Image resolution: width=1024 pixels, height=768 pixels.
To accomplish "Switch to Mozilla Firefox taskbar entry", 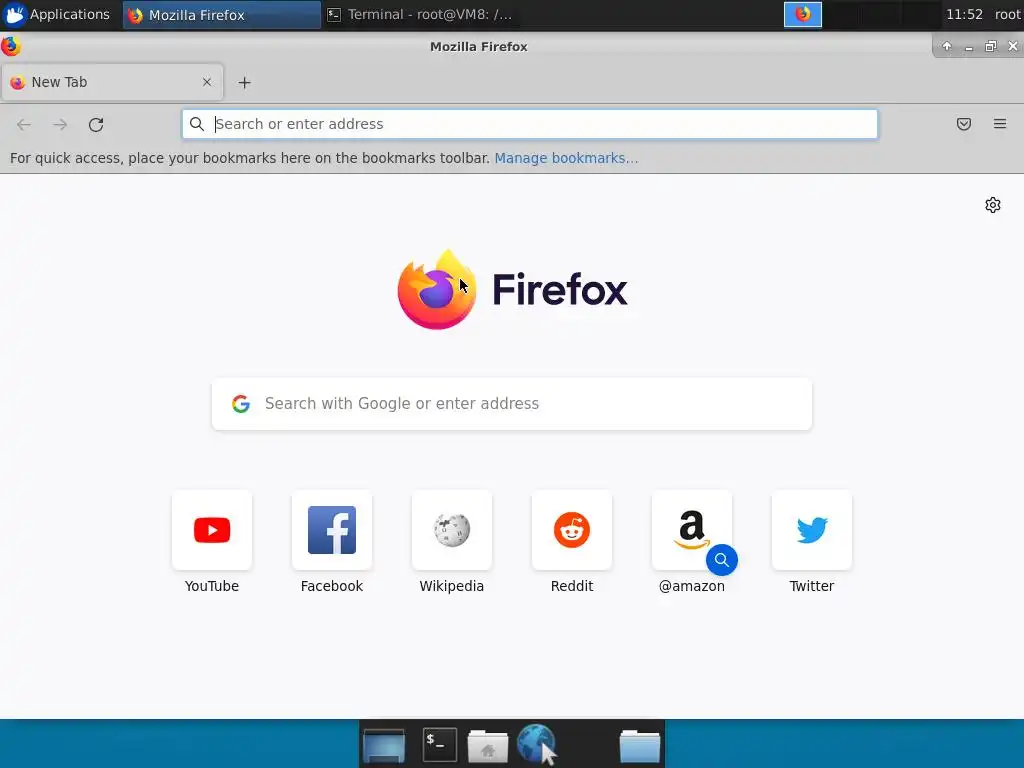I will tap(221, 14).
